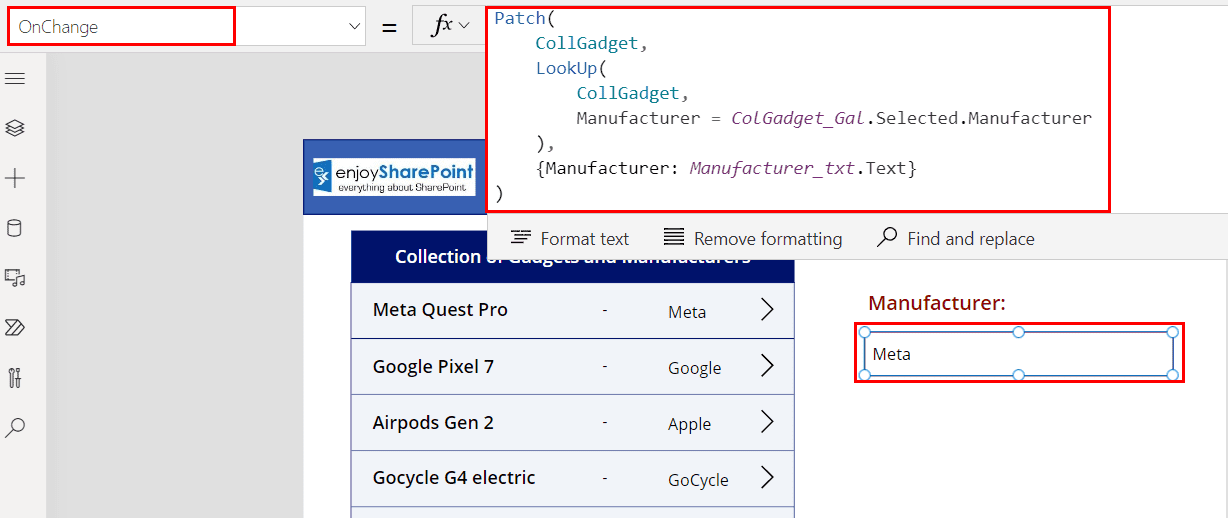1228x518 pixels.
Task: Click the Apple manufacturer label
Action: [x=690, y=424]
